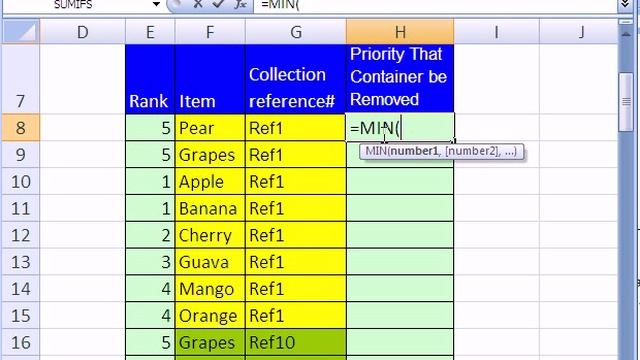
Task: Select row 12 header
Action: [21, 235]
